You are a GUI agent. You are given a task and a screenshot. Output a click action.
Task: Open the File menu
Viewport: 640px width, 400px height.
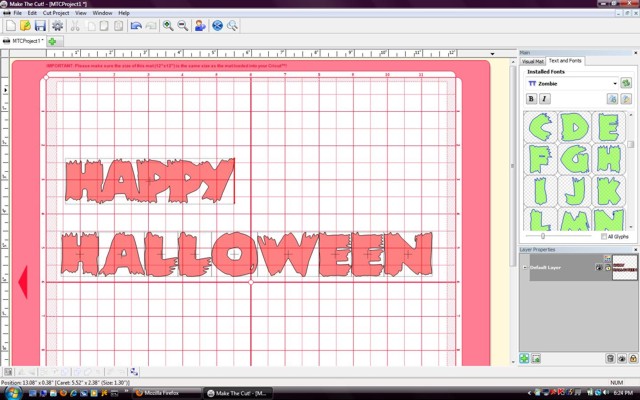pyautogui.click(x=18, y=13)
